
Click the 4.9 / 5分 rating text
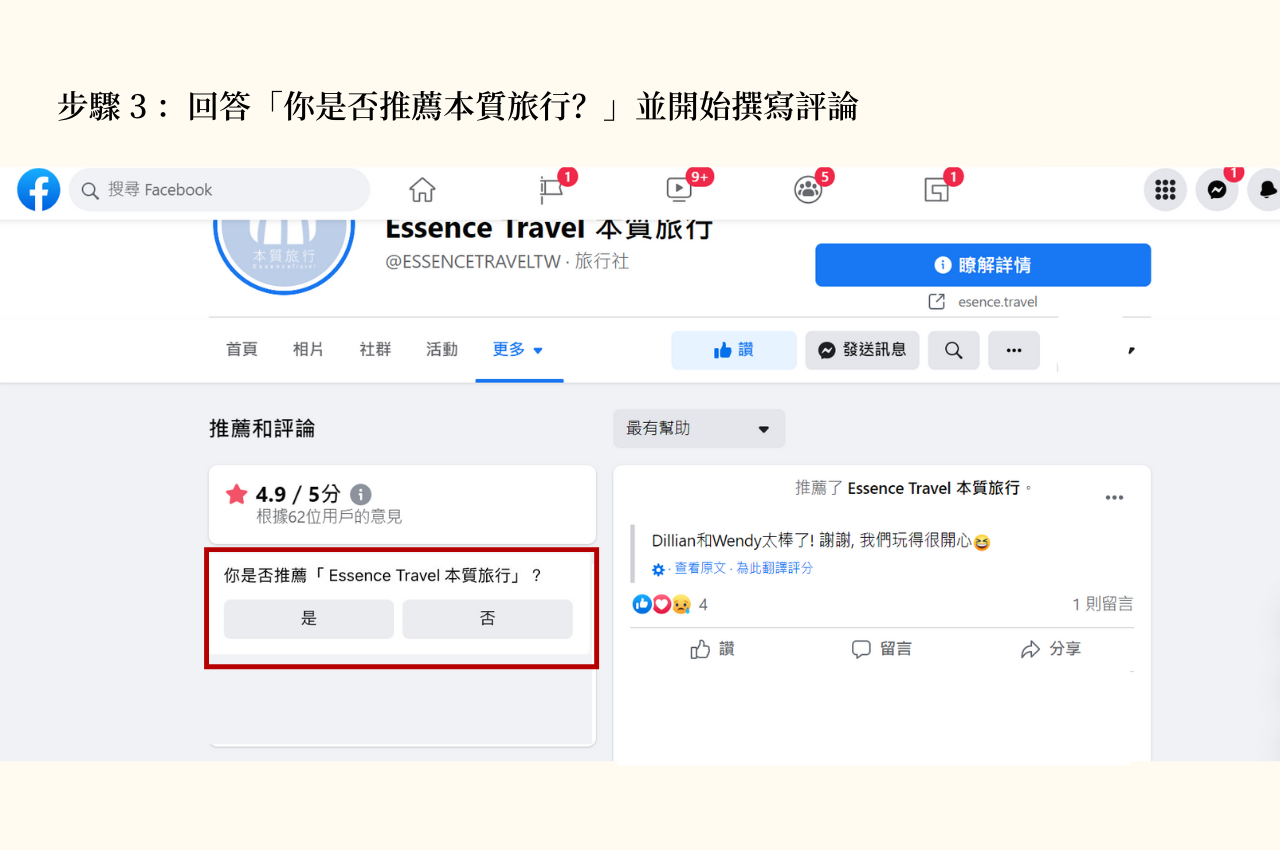[298, 494]
